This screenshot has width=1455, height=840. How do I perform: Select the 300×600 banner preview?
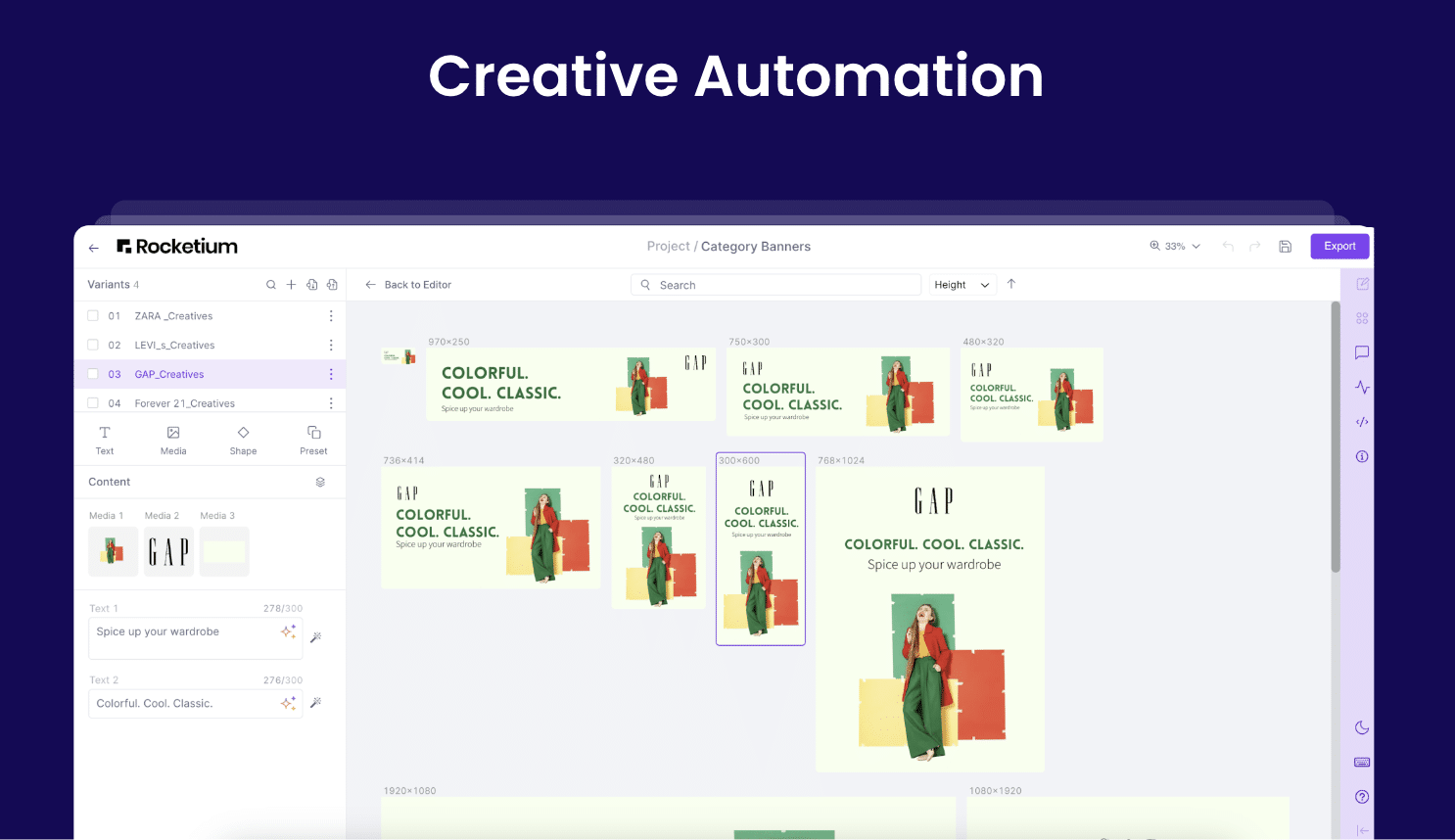(x=761, y=549)
